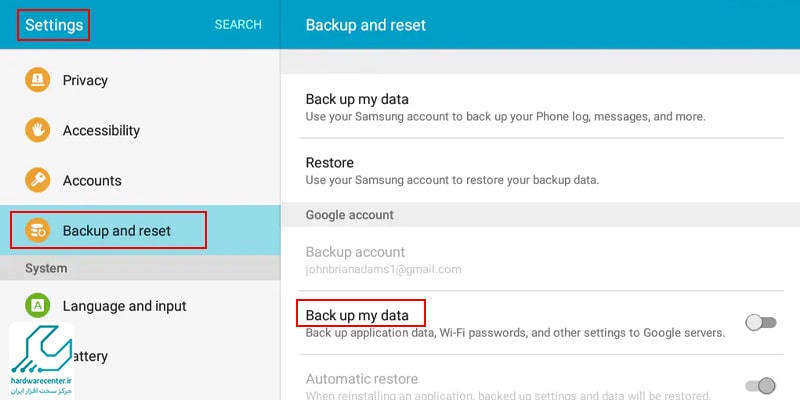This screenshot has height=400, width=800.
Task: Tap the SEARCH button
Action: tap(238, 24)
